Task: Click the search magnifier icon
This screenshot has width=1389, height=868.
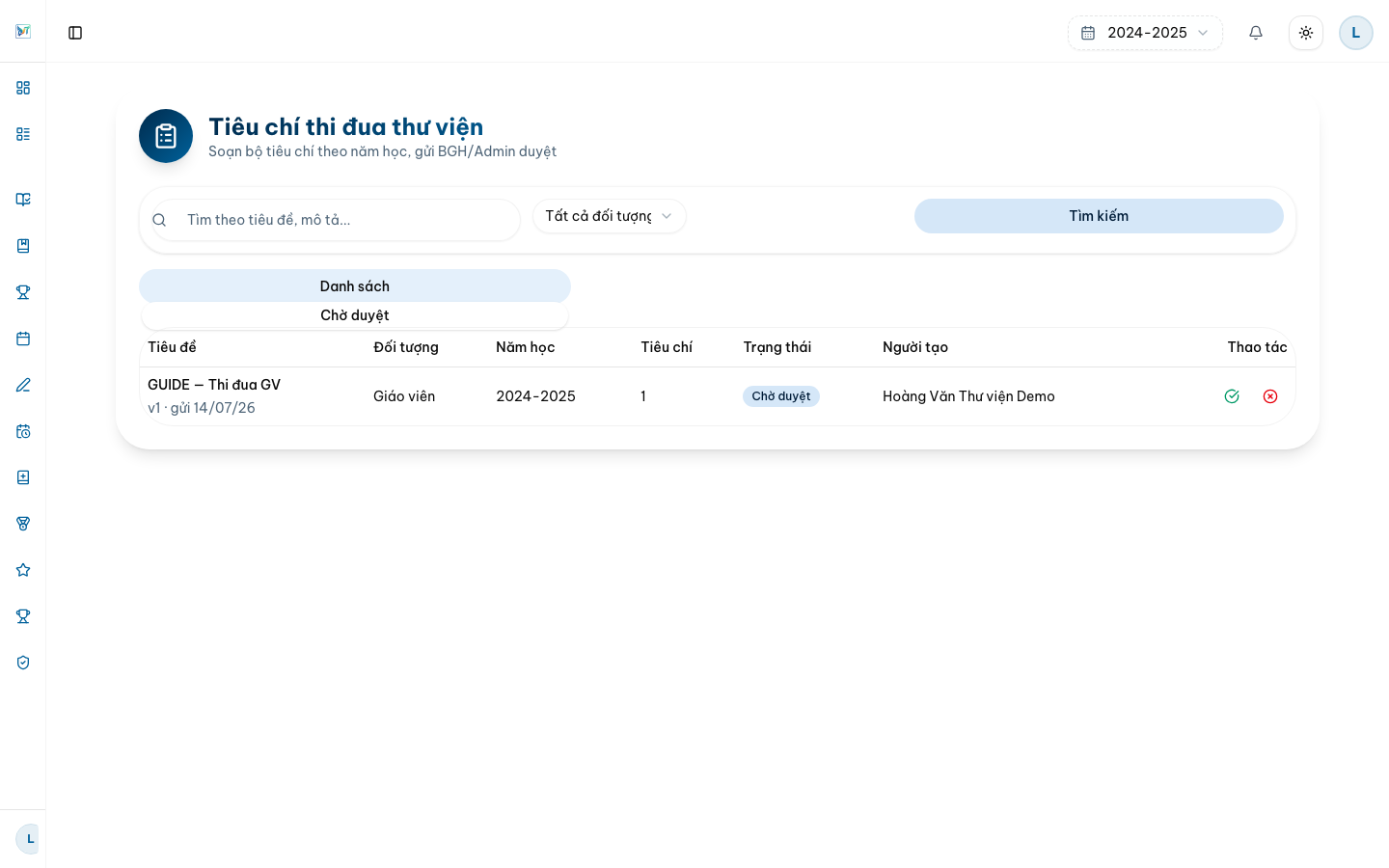Action: [x=159, y=220]
